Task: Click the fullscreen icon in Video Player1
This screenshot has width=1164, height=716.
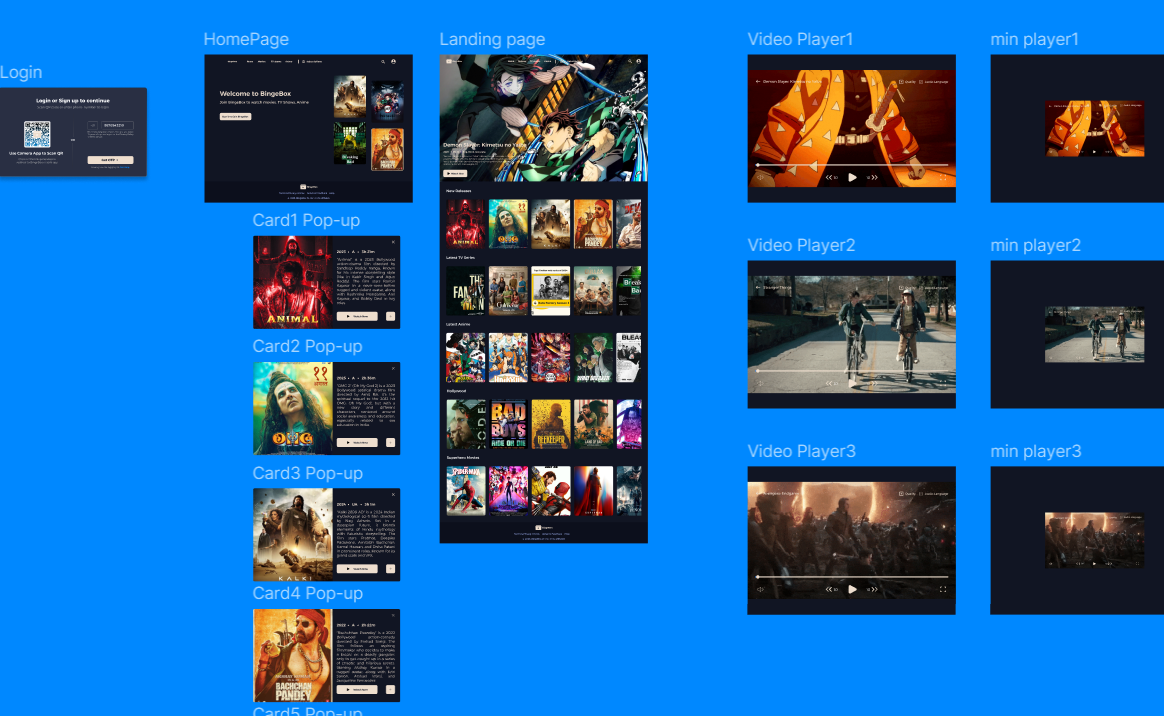Action: click(943, 177)
